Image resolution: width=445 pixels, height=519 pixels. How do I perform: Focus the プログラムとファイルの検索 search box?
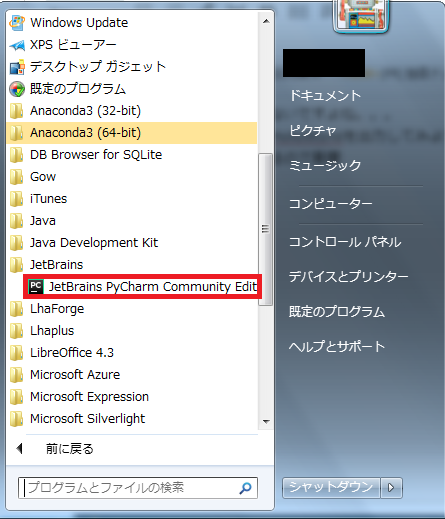tap(138, 488)
